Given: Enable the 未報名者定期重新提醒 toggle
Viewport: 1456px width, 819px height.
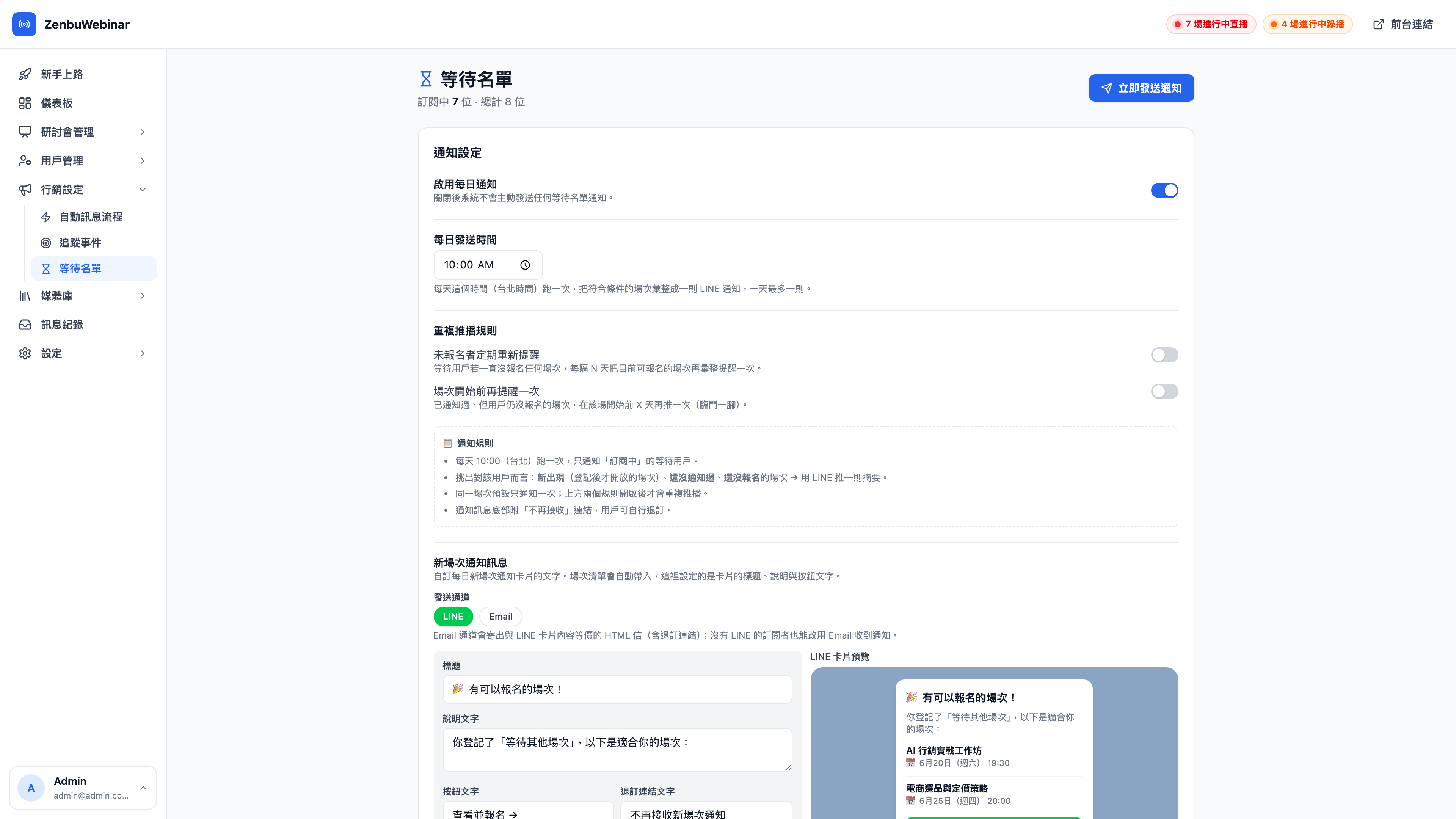Looking at the screenshot, I should click(1164, 355).
